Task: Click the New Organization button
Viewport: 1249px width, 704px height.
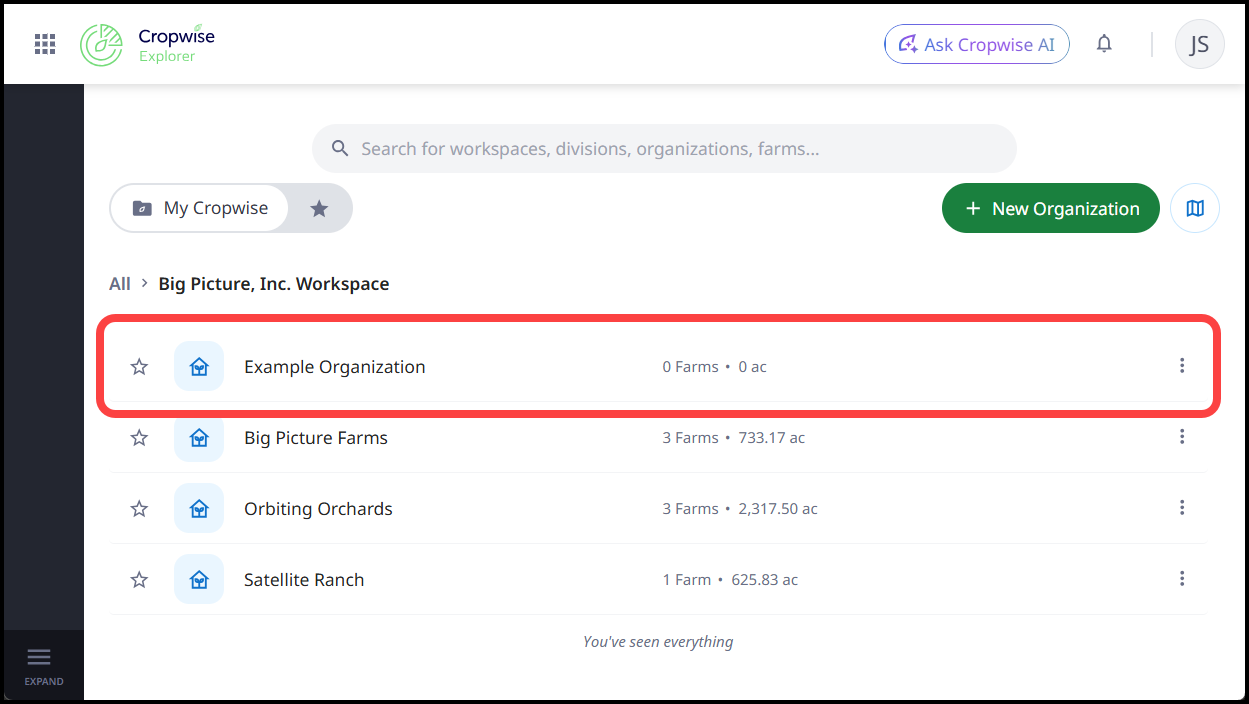Action: [1051, 208]
